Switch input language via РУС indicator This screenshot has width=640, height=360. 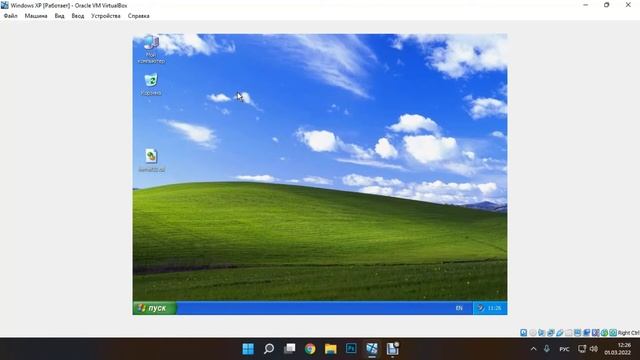(564, 349)
